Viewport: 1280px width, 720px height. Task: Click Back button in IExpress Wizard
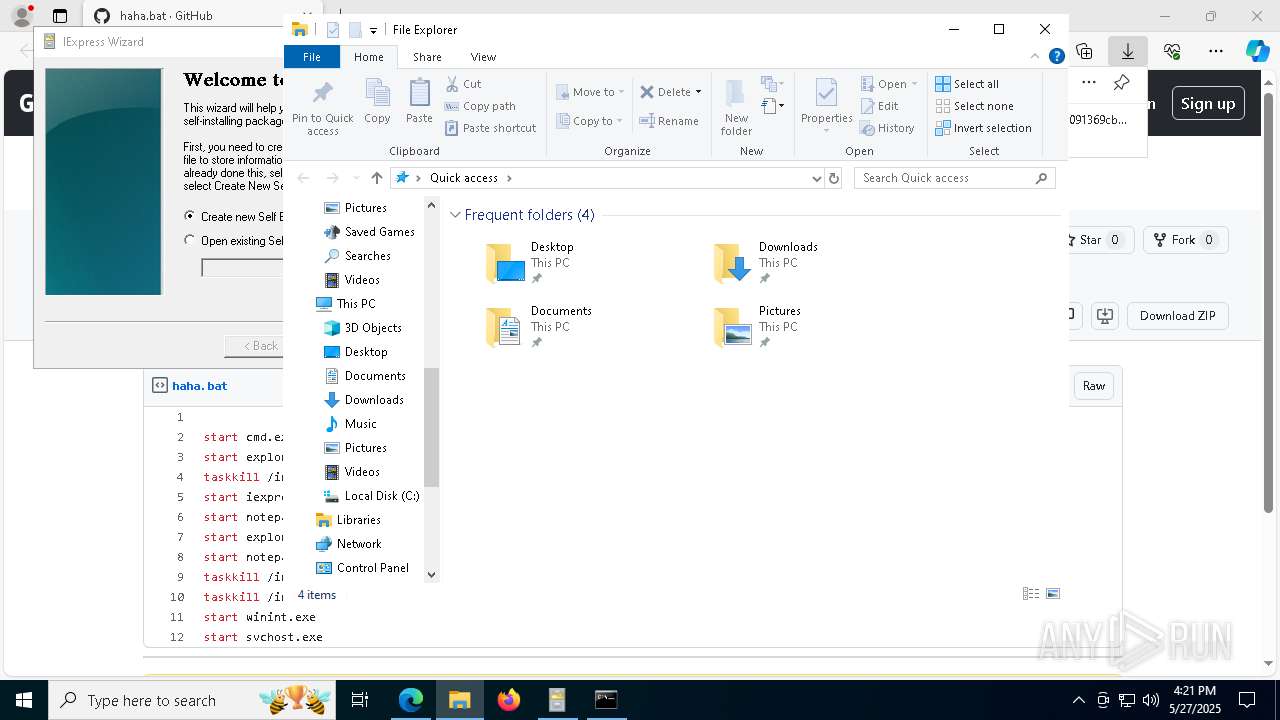[x=260, y=346]
